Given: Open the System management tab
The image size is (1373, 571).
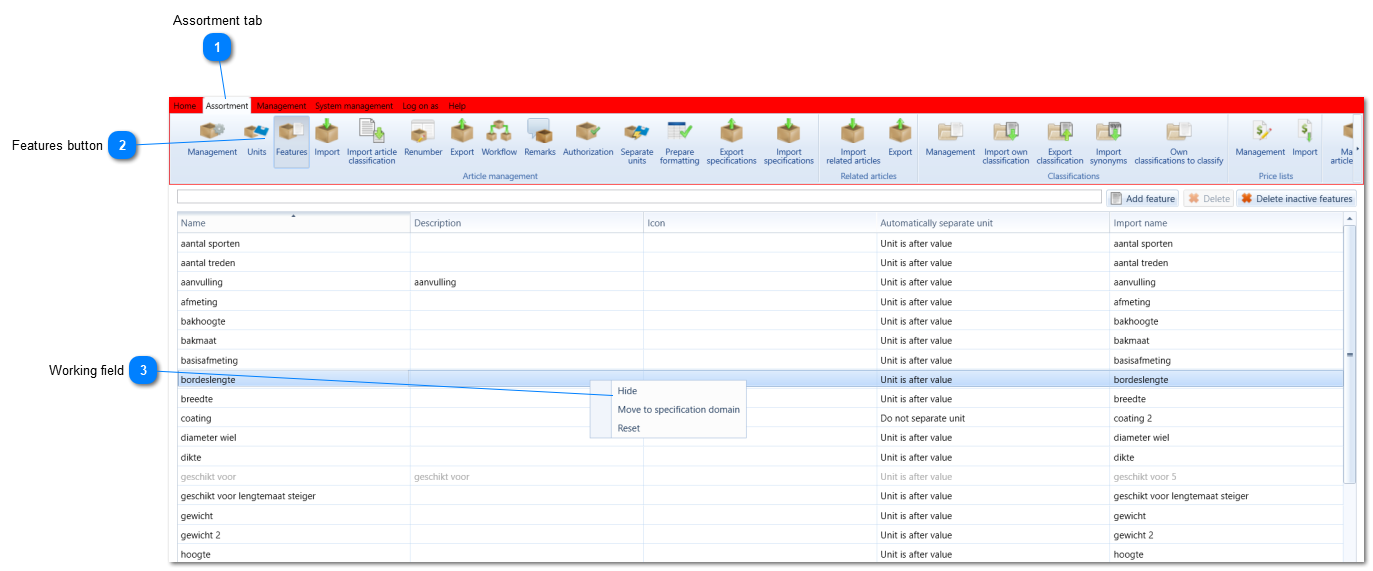Looking at the screenshot, I should (354, 106).
